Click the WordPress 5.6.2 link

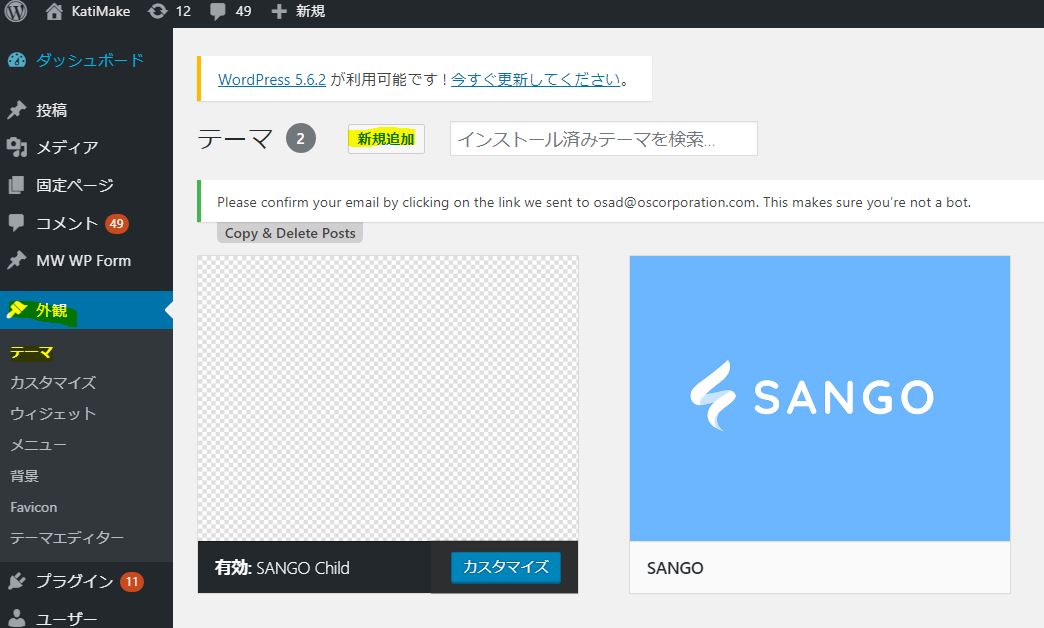[x=272, y=79]
